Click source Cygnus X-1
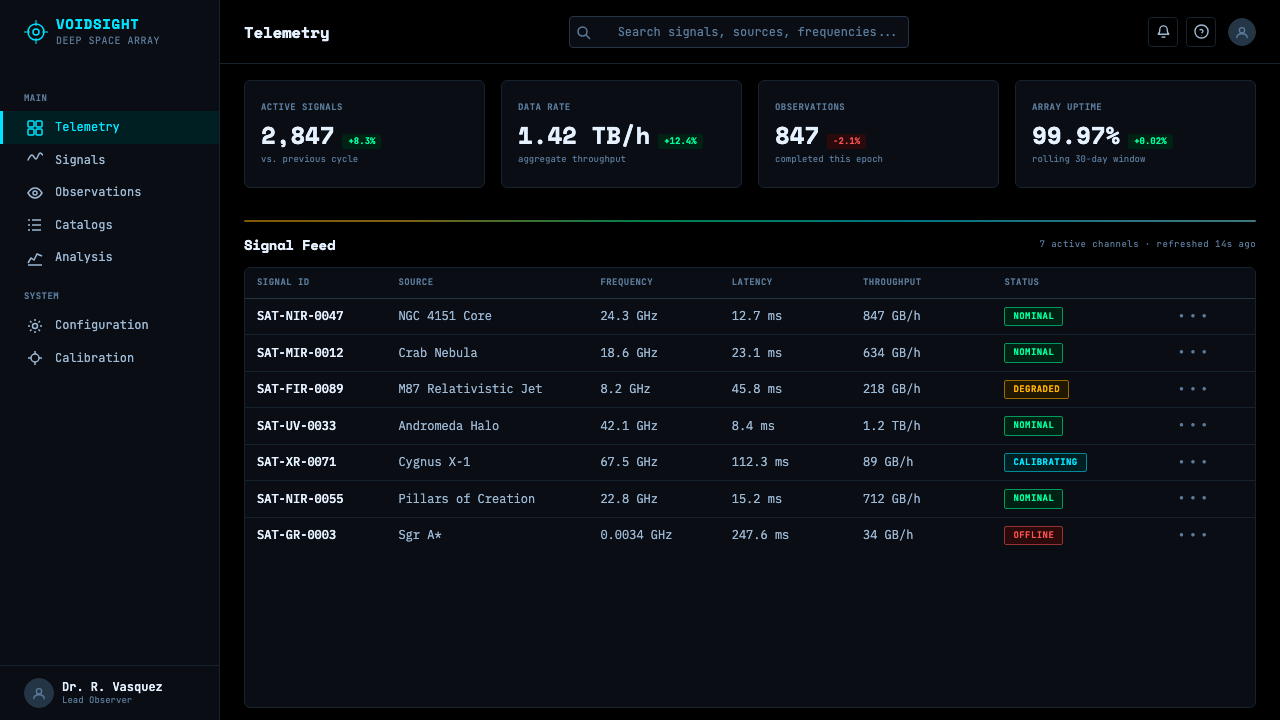The image size is (1280, 720). click(x=434, y=462)
